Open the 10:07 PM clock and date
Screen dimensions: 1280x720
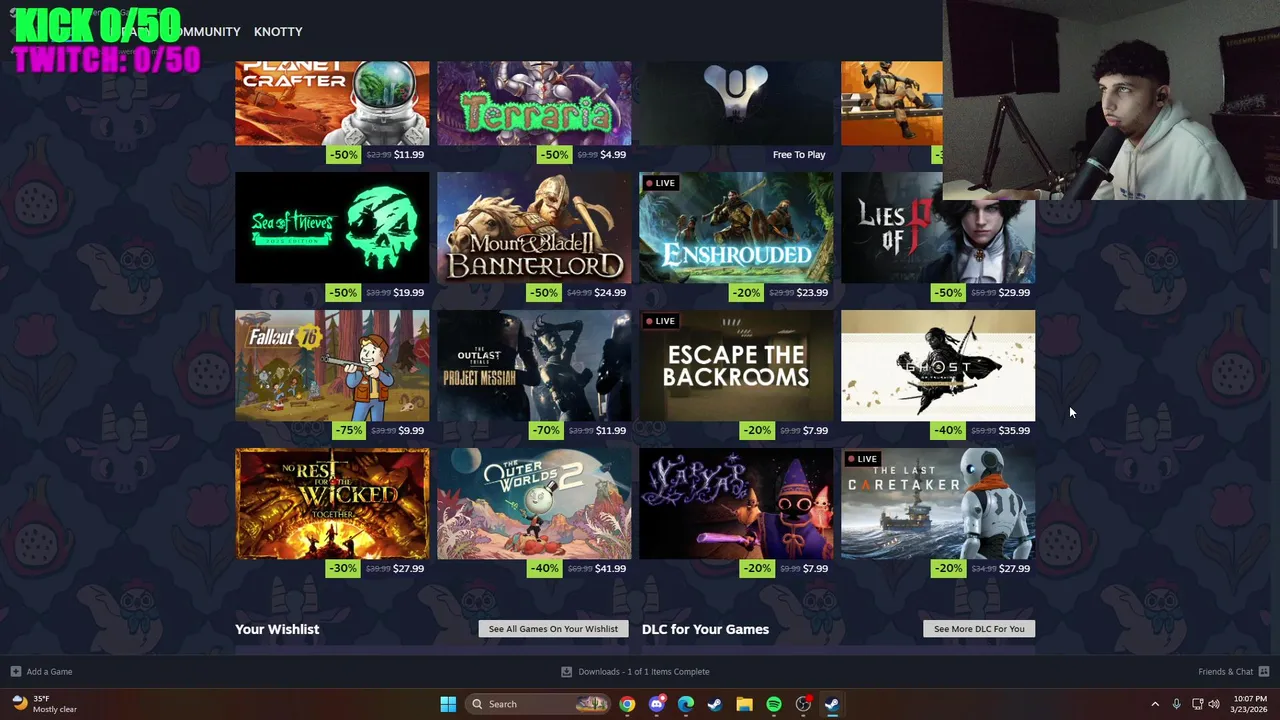pyautogui.click(x=1250, y=704)
